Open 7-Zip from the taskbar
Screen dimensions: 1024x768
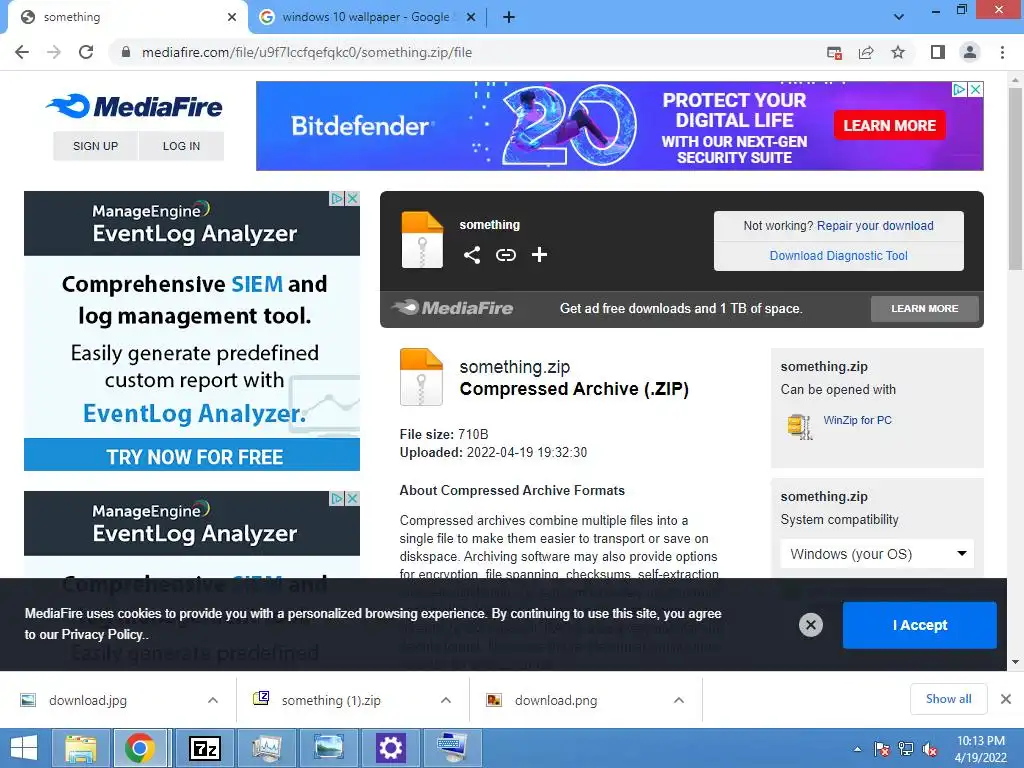point(204,748)
